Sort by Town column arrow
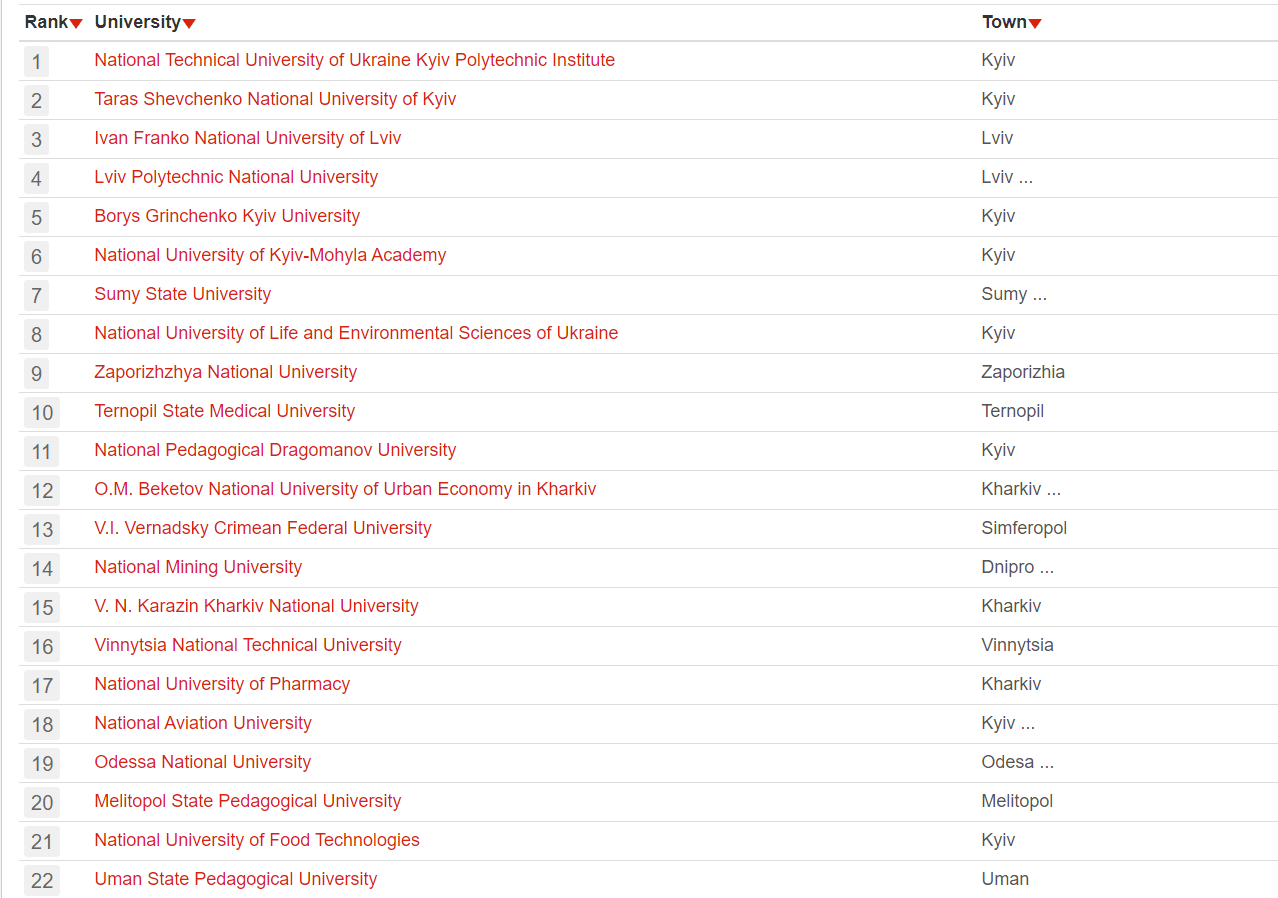 point(1035,24)
